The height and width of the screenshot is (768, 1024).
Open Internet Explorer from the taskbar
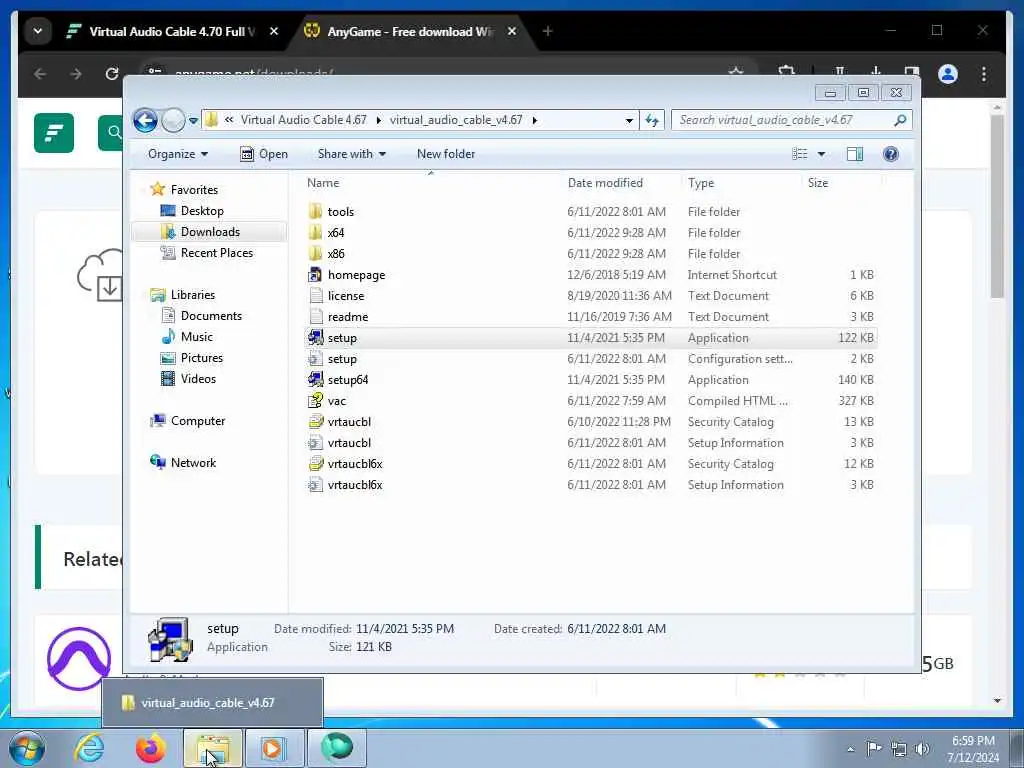click(x=89, y=748)
